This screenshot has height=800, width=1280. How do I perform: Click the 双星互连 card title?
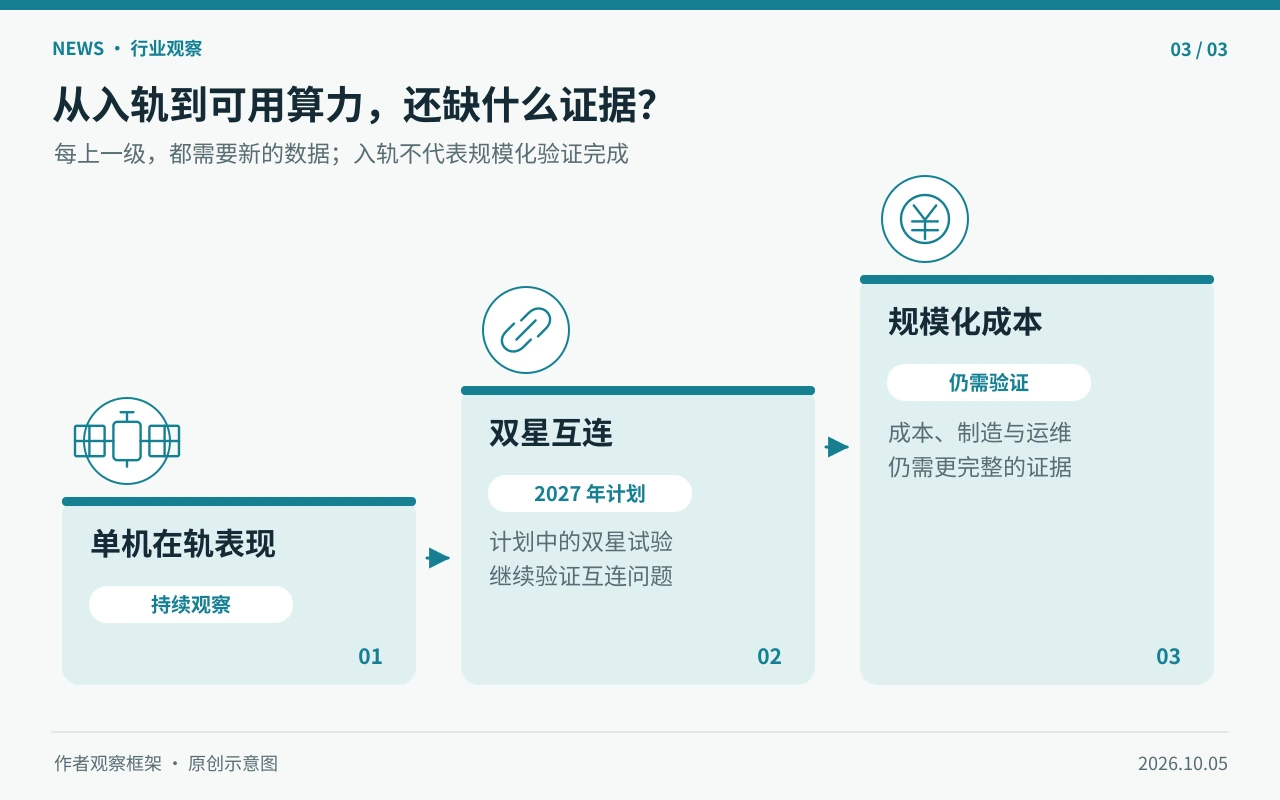(551, 433)
